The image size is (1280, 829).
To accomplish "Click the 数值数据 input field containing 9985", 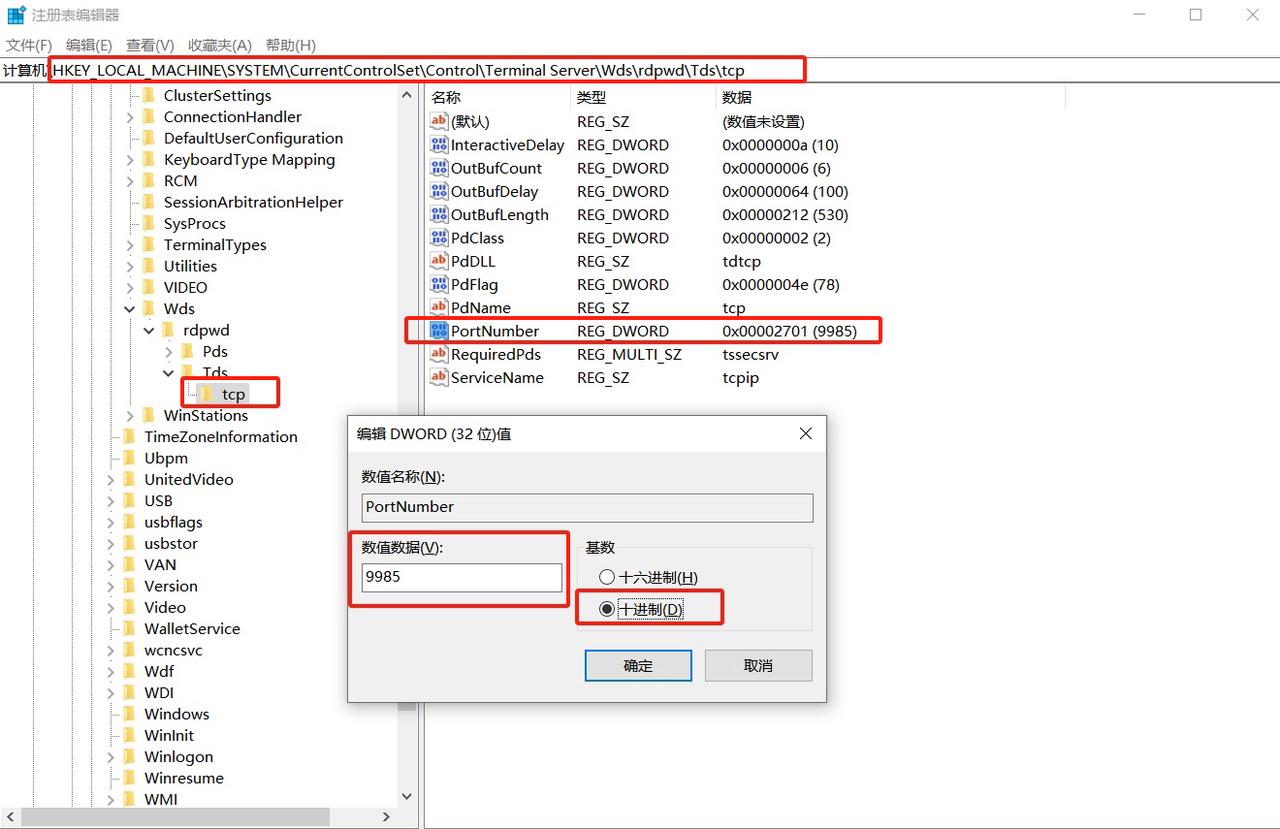I will (x=461, y=577).
